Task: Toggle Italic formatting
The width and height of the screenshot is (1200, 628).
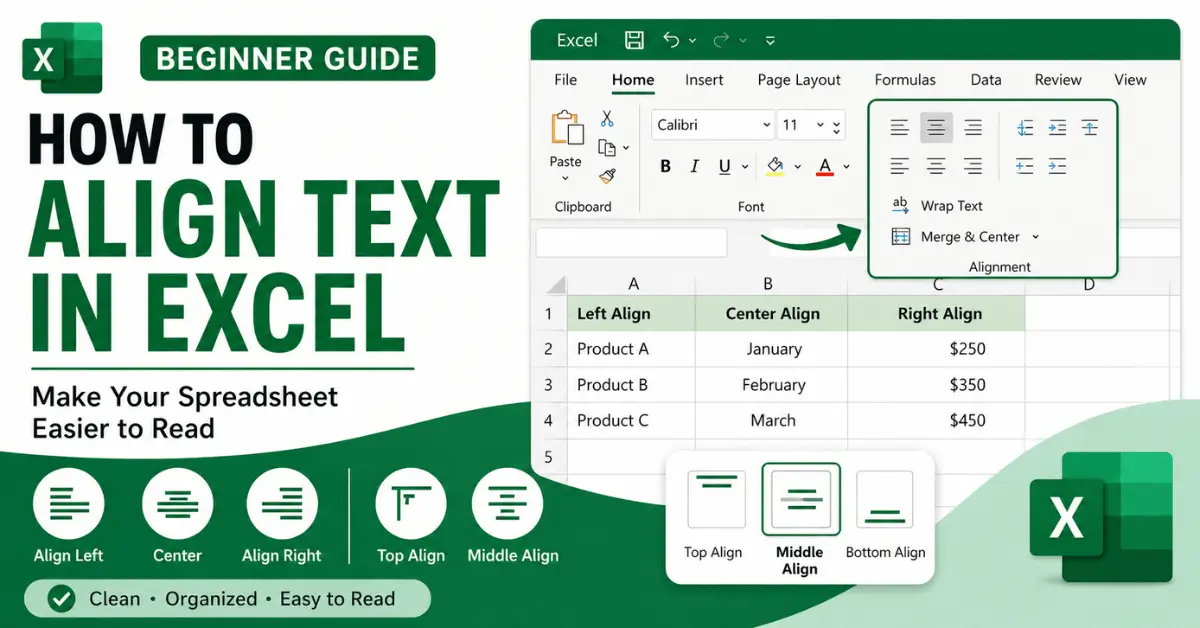Action: [693, 167]
